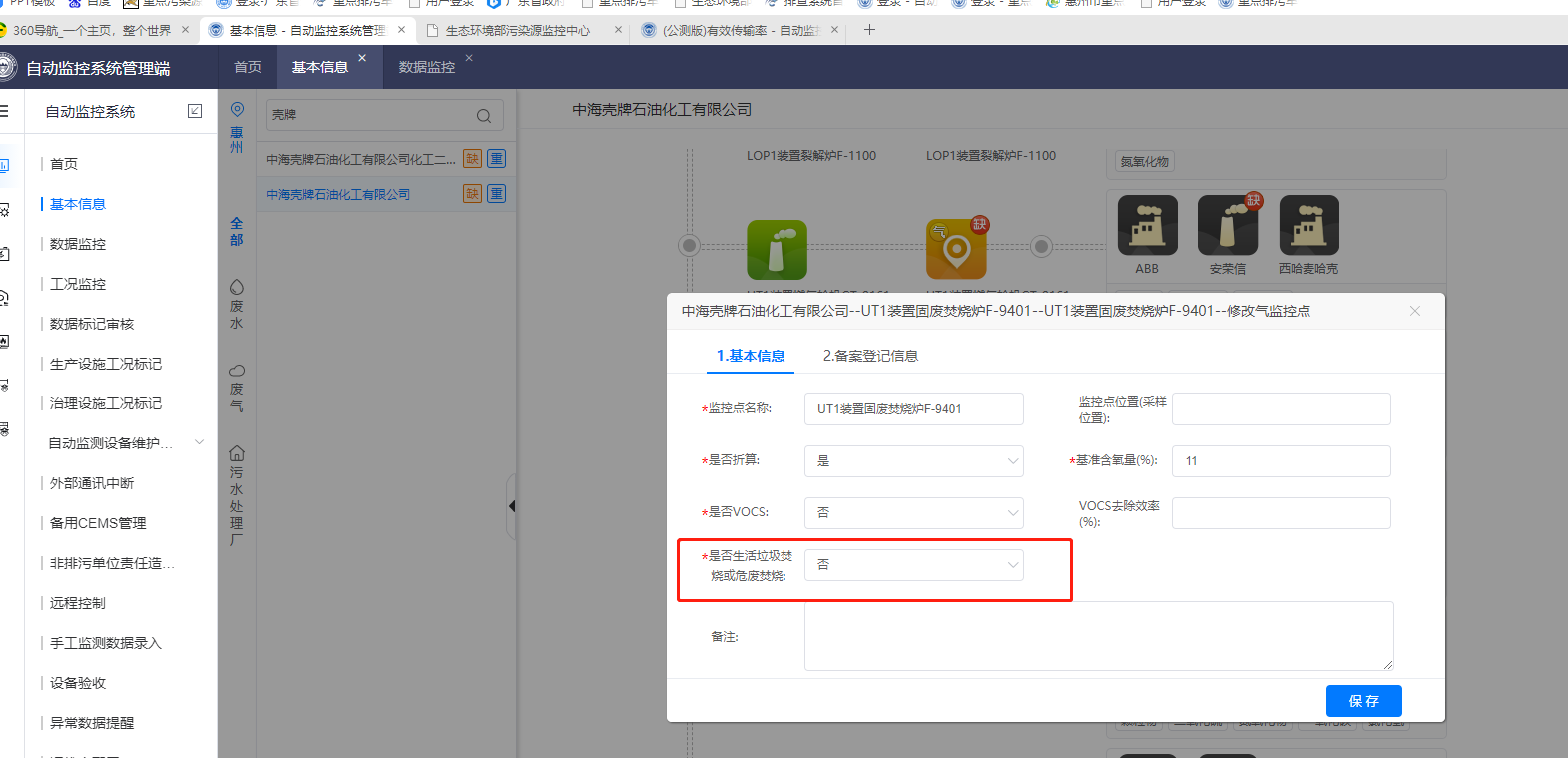1568x758 pixels.
Task: Open 工况监控 in left sidebar
Action: click(x=78, y=284)
